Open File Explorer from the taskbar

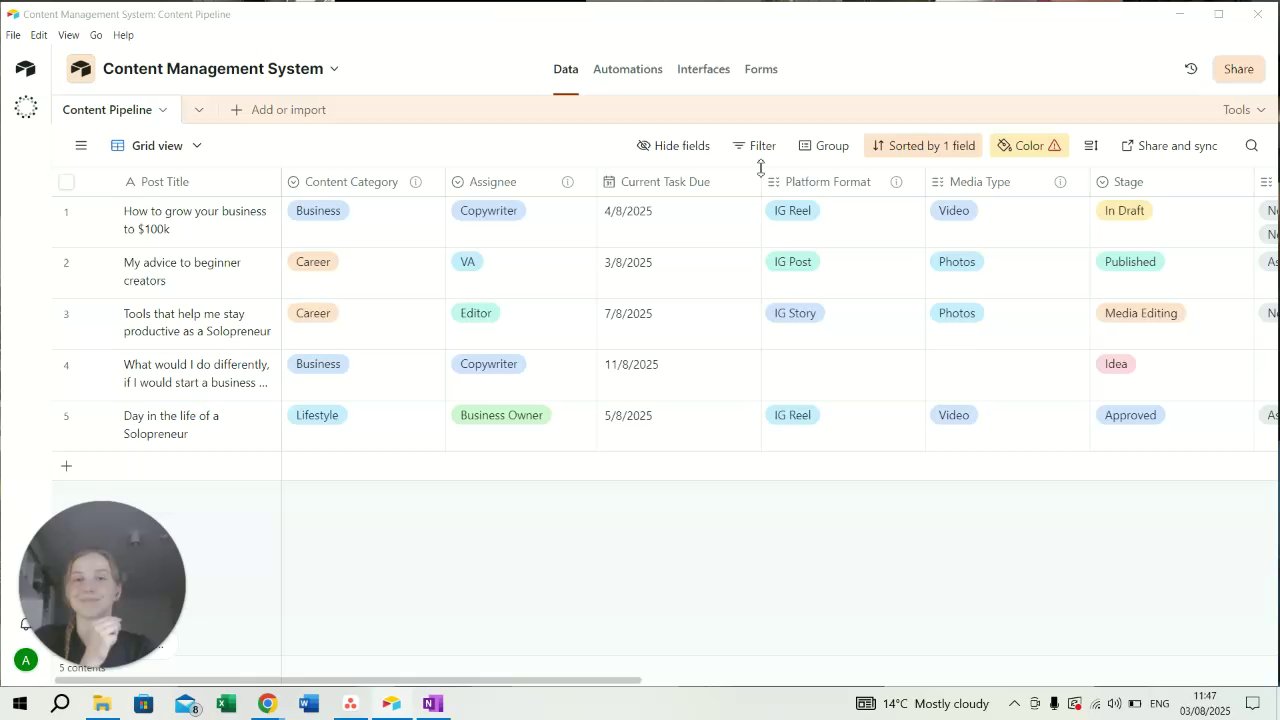pos(102,704)
